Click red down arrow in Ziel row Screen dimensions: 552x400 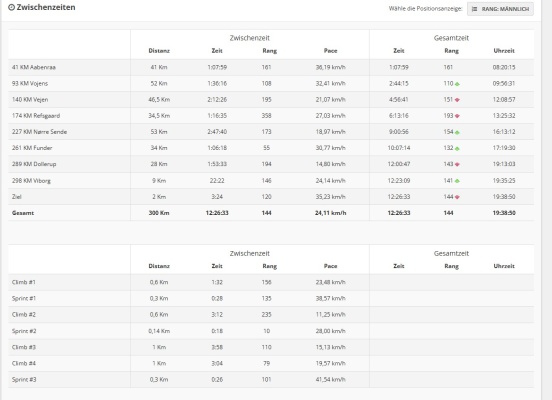457,197
